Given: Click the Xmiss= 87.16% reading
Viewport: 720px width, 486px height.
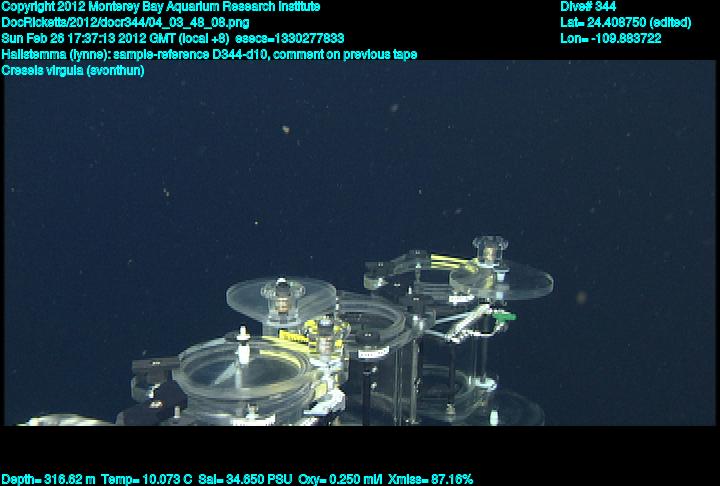Looking at the screenshot, I should (x=430, y=480).
